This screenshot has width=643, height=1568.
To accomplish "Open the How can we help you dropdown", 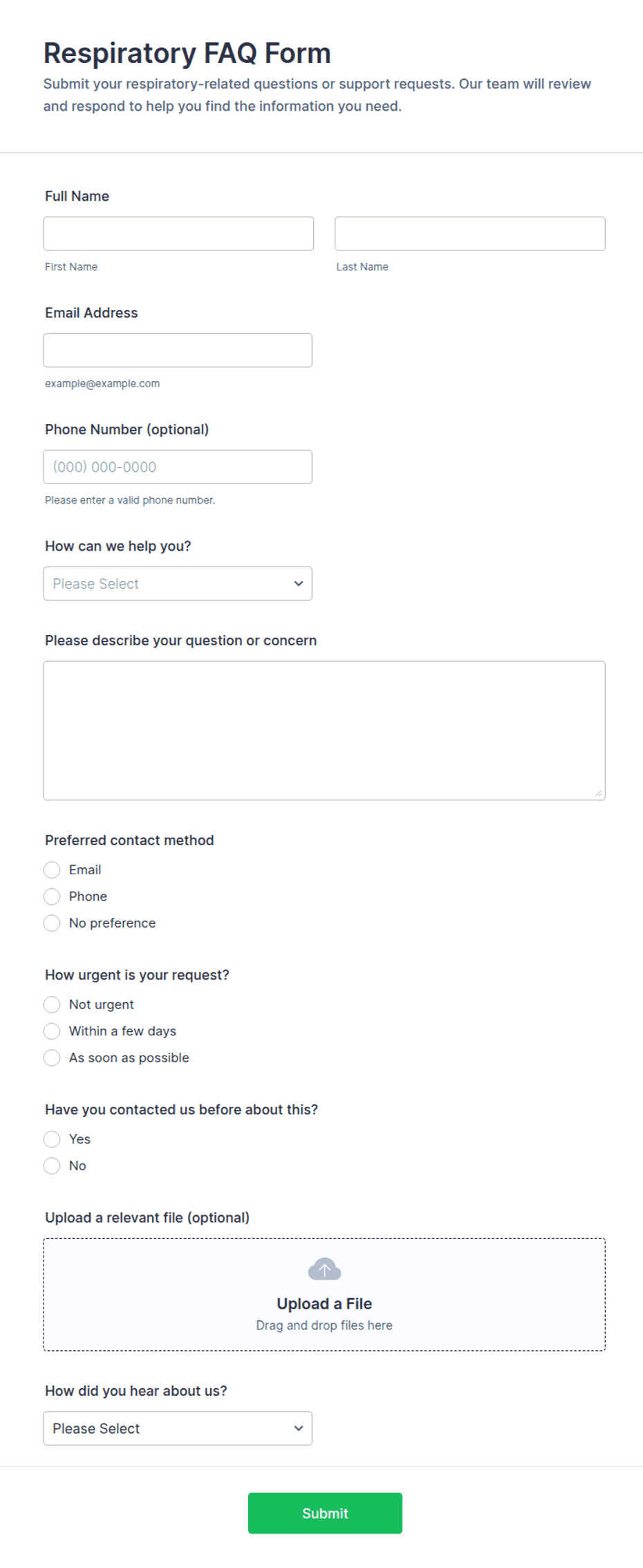I will pos(178,584).
